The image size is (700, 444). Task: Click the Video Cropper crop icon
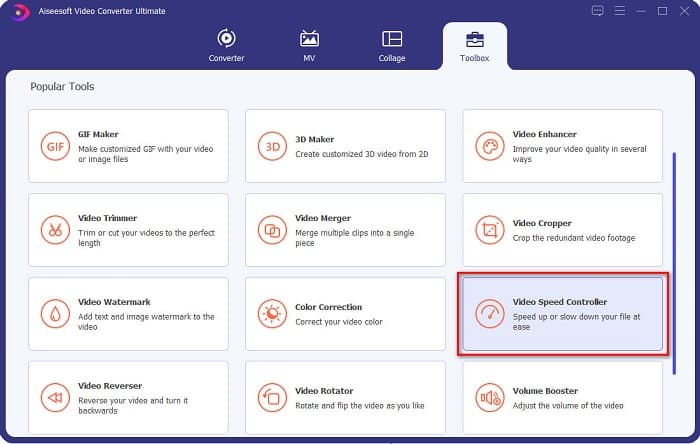click(490, 230)
